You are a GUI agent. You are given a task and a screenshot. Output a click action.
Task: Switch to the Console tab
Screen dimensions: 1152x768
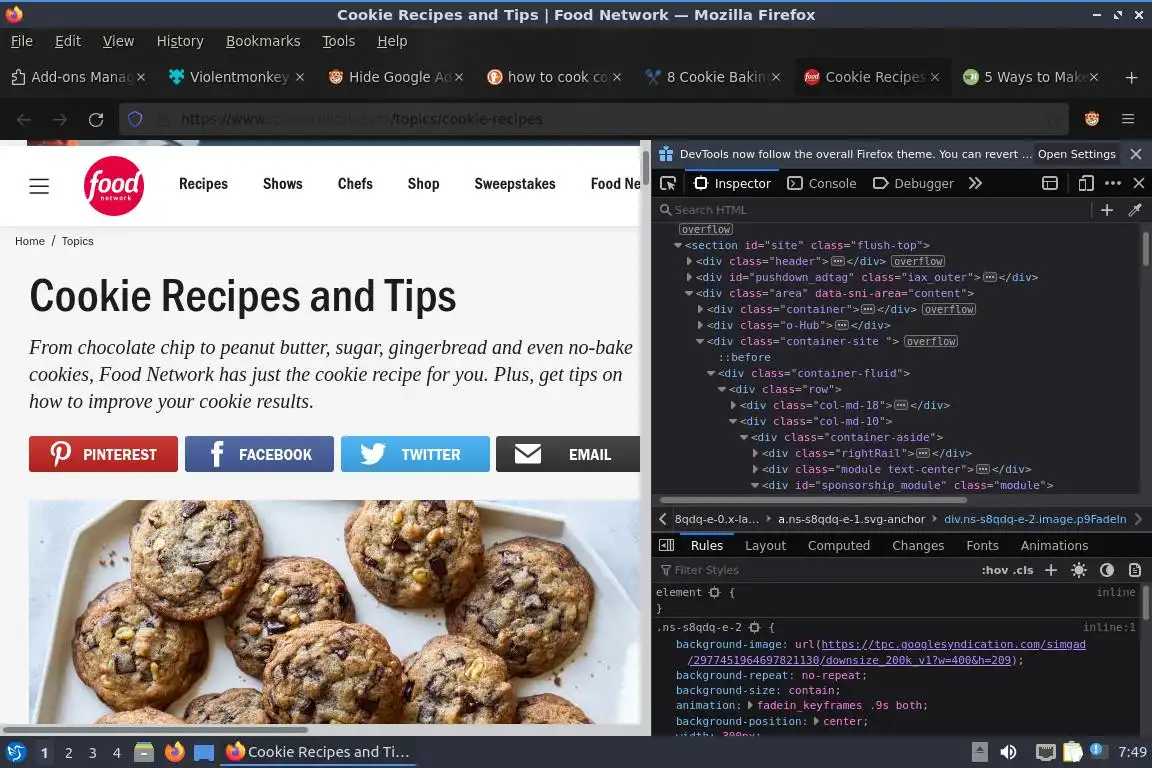click(821, 183)
